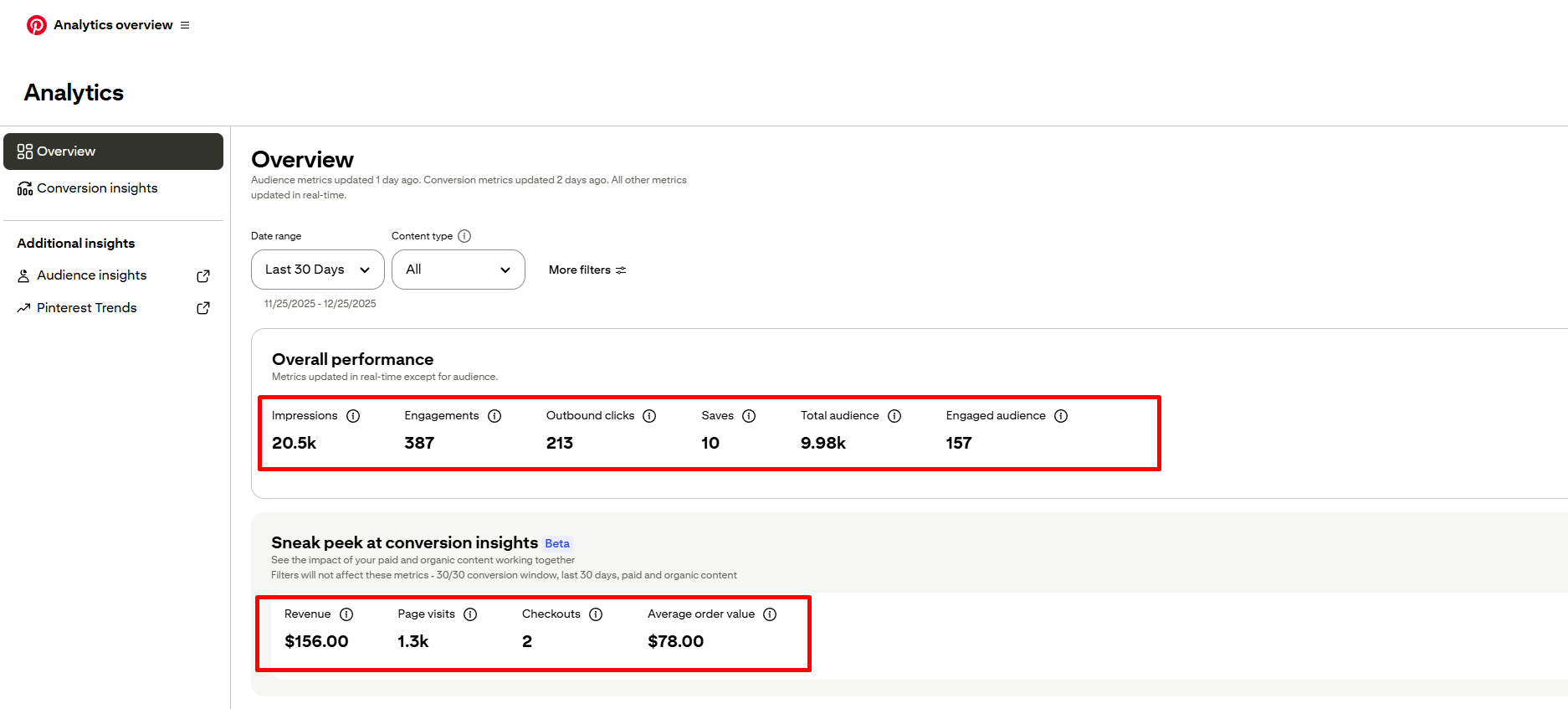Image resolution: width=1568 pixels, height=709 pixels.
Task: Click the Saves info icon
Action: coord(749,416)
